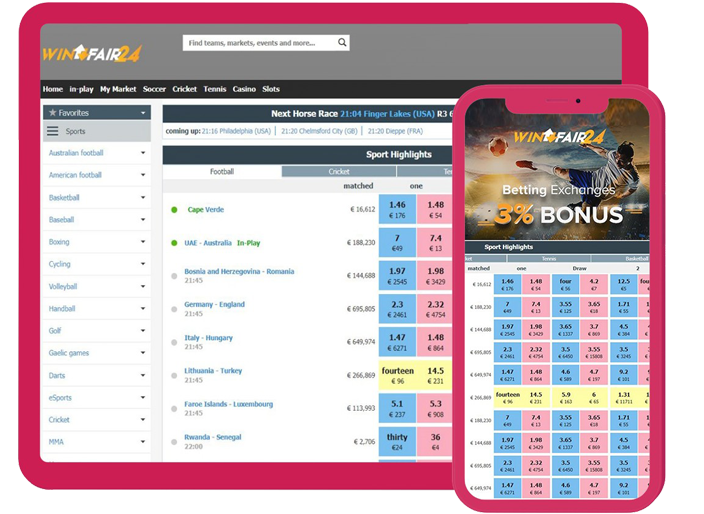Image resolution: width=704 pixels, height=514 pixels.
Task: Go to Cricket in top navigation
Action: [x=185, y=89]
